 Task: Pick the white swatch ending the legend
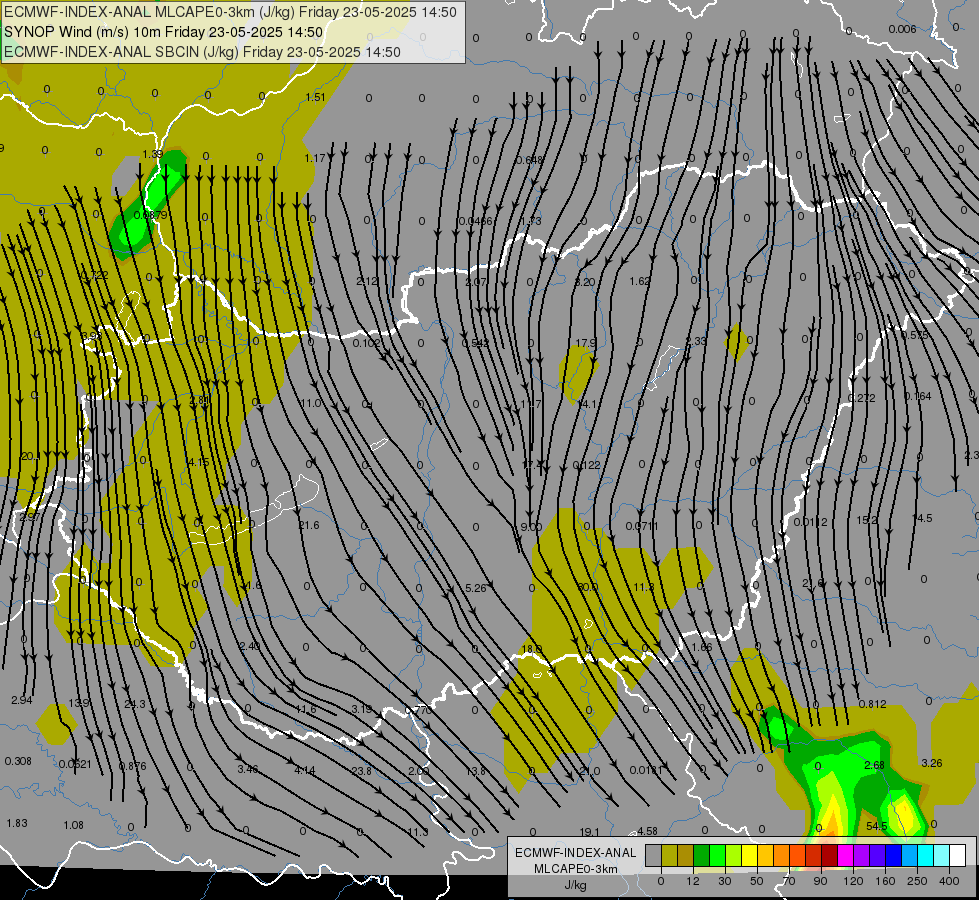[x=957, y=856]
